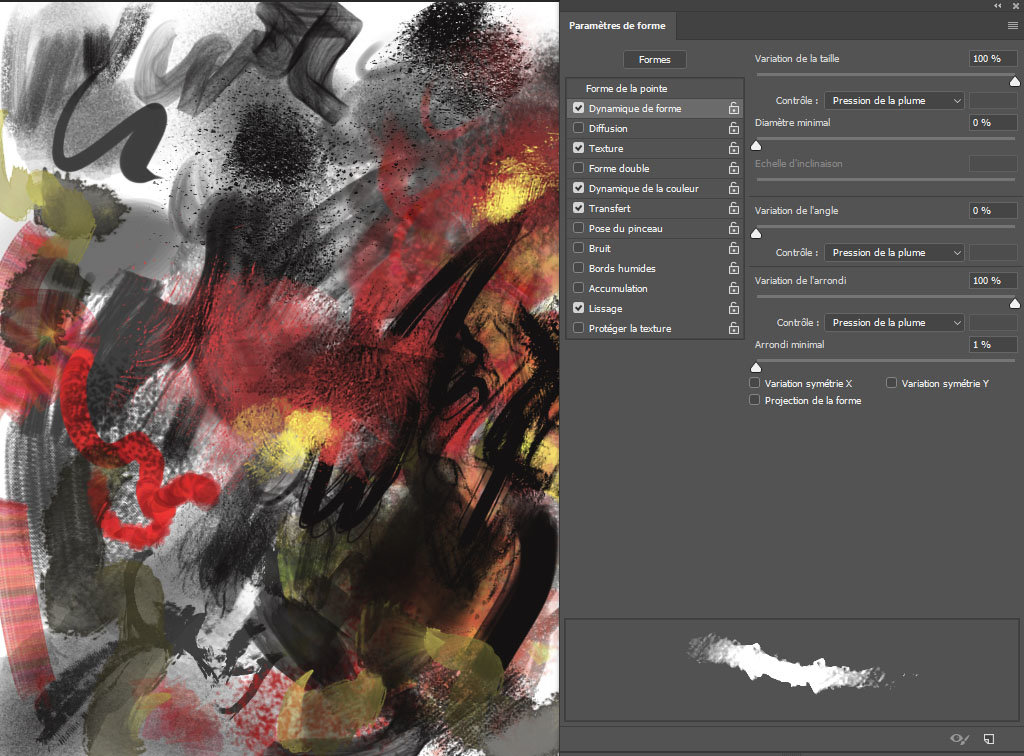
Task: Click the Diamètre minimal value field
Action: tap(992, 123)
